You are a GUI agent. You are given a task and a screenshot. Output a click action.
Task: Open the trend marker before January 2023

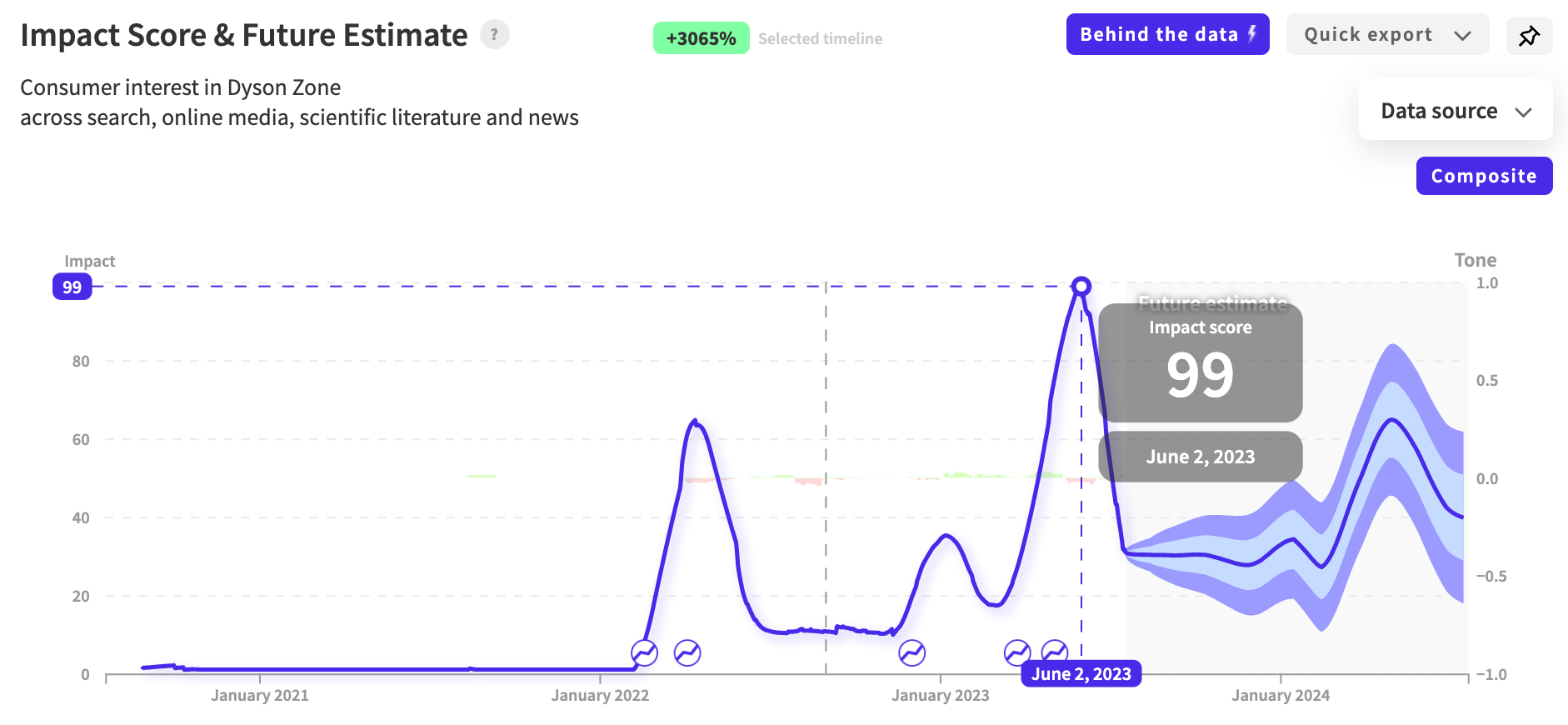tap(912, 652)
